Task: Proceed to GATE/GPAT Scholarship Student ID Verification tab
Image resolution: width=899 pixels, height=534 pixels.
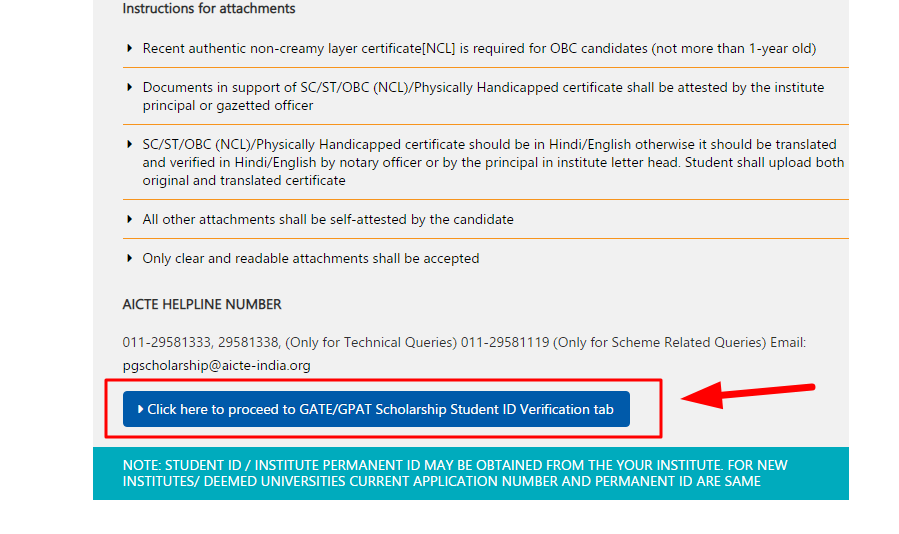Action: [x=376, y=409]
